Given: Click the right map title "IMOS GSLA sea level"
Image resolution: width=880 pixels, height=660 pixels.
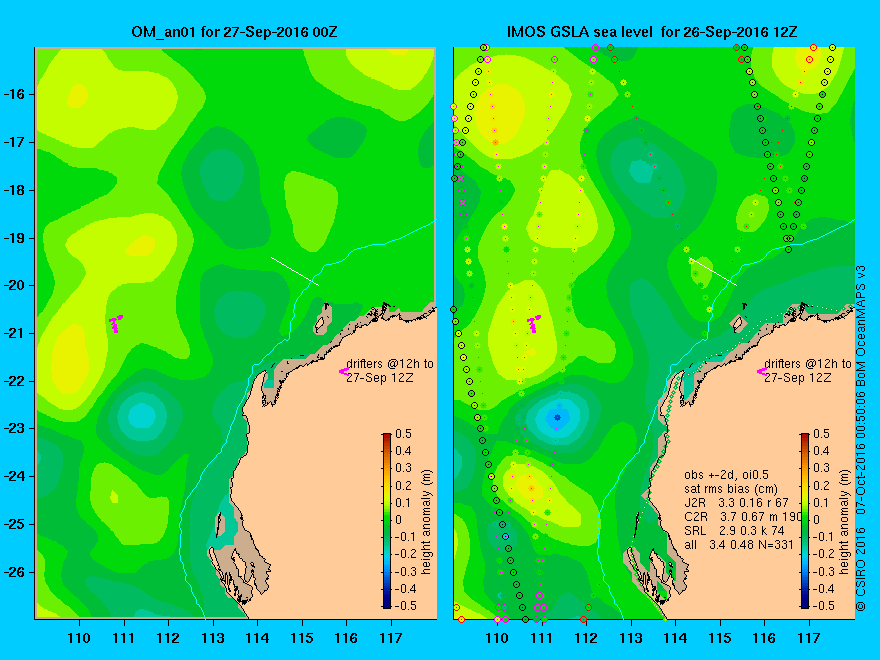Looking at the screenshot, I should (x=581, y=32).
